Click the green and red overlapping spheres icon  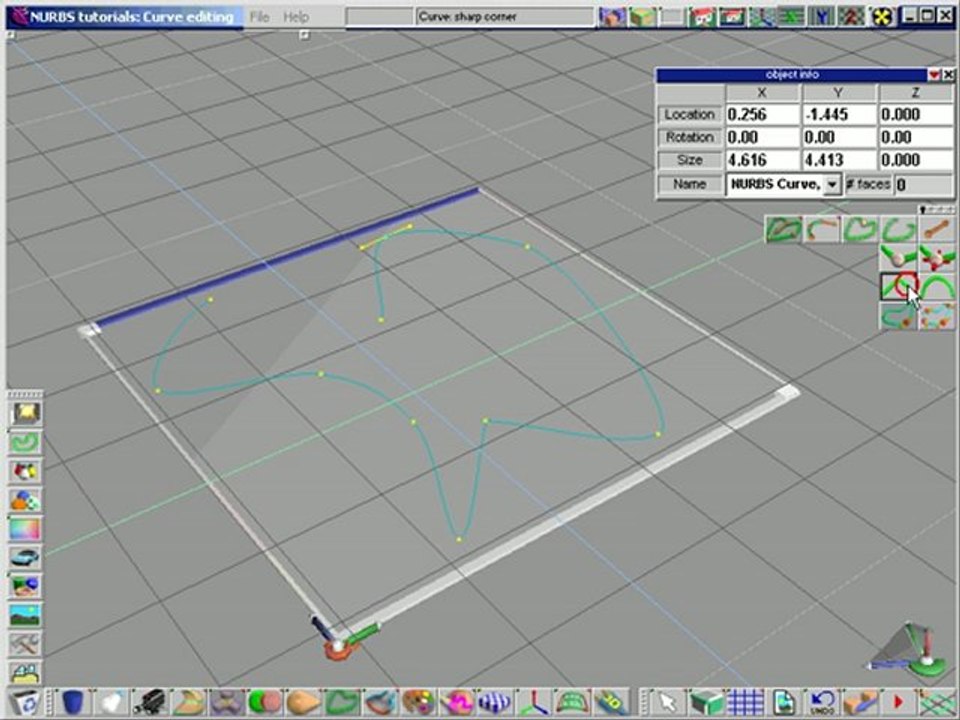click(x=265, y=702)
